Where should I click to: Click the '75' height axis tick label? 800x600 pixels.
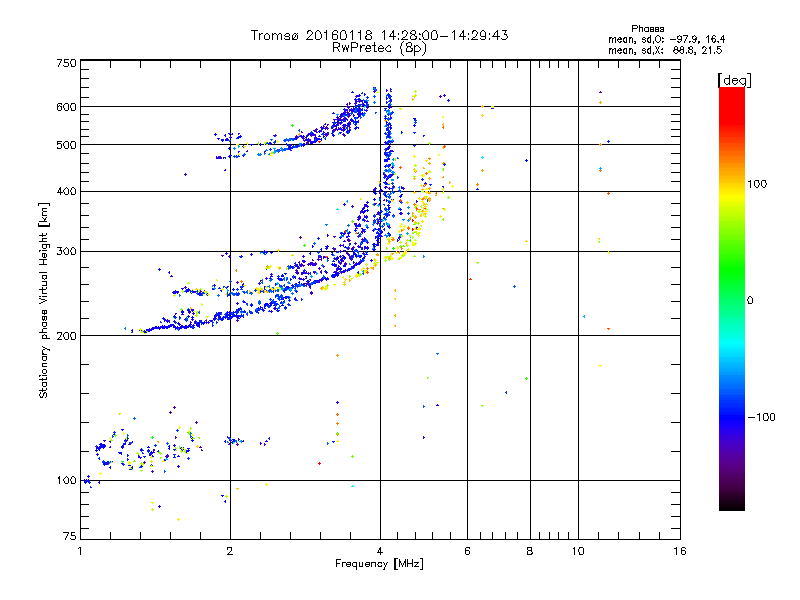click(x=70, y=536)
